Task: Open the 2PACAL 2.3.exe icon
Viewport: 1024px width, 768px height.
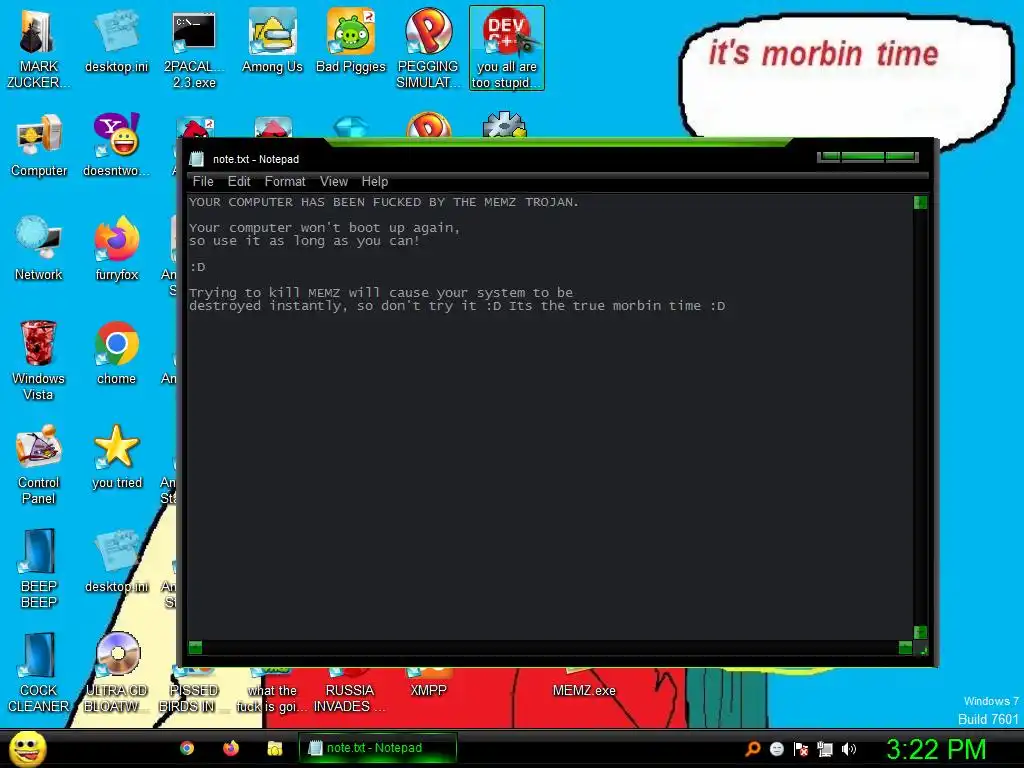Action: [194, 49]
